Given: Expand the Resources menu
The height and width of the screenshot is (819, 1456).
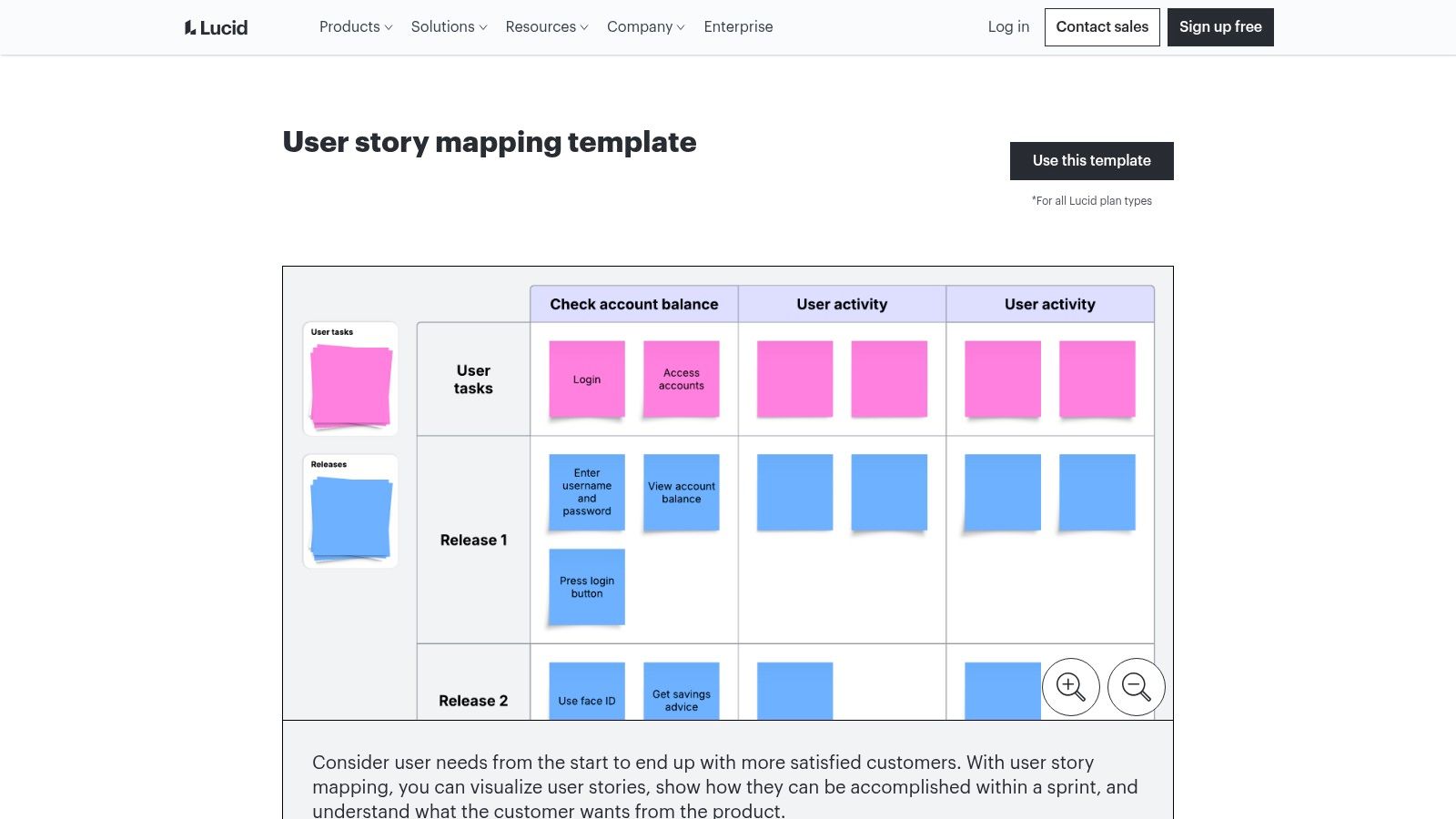Looking at the screenshot, I should pyautogui.click(x=547, y=27).
